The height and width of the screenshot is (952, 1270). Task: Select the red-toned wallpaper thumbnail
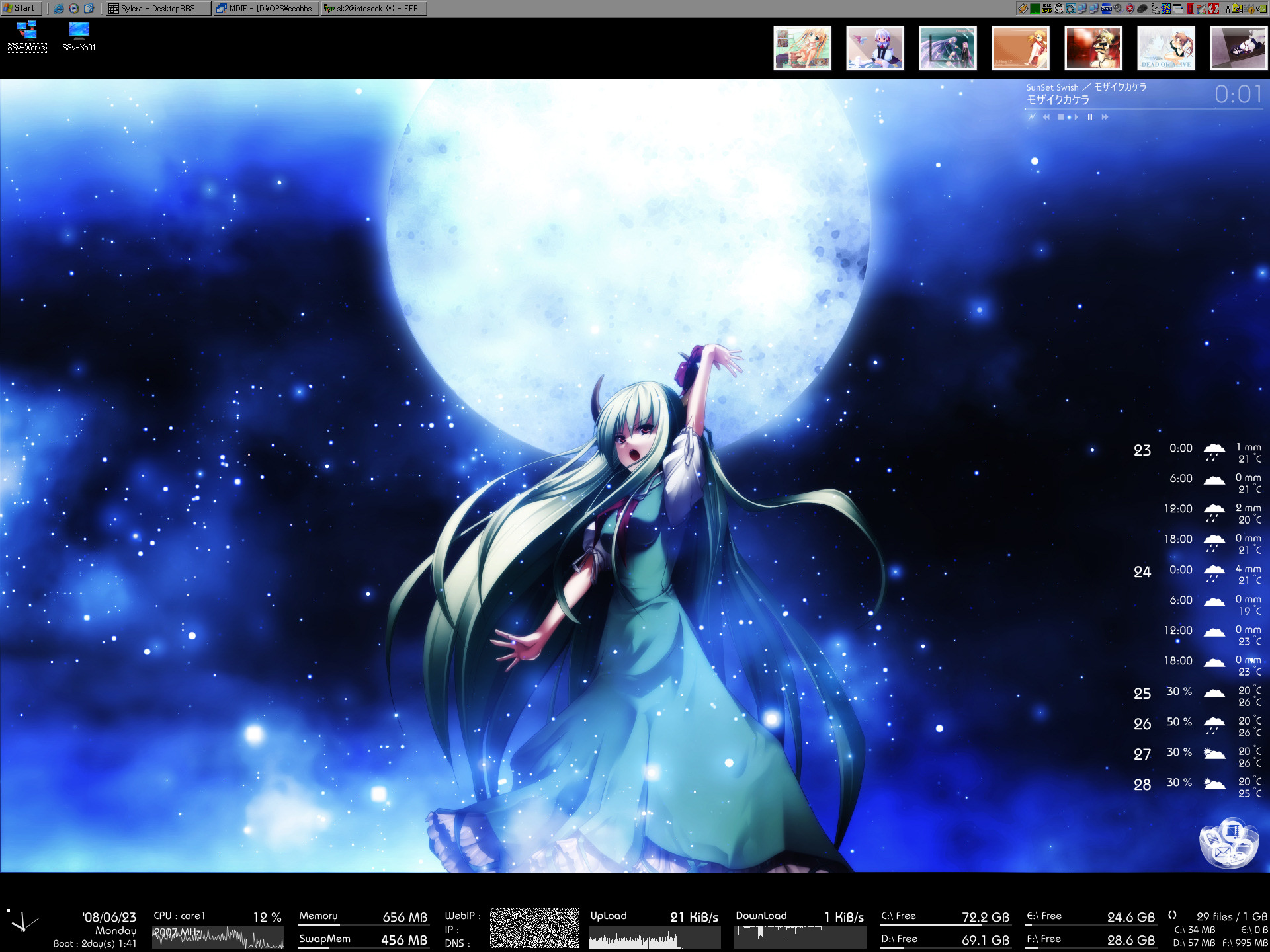[1093, 48]
